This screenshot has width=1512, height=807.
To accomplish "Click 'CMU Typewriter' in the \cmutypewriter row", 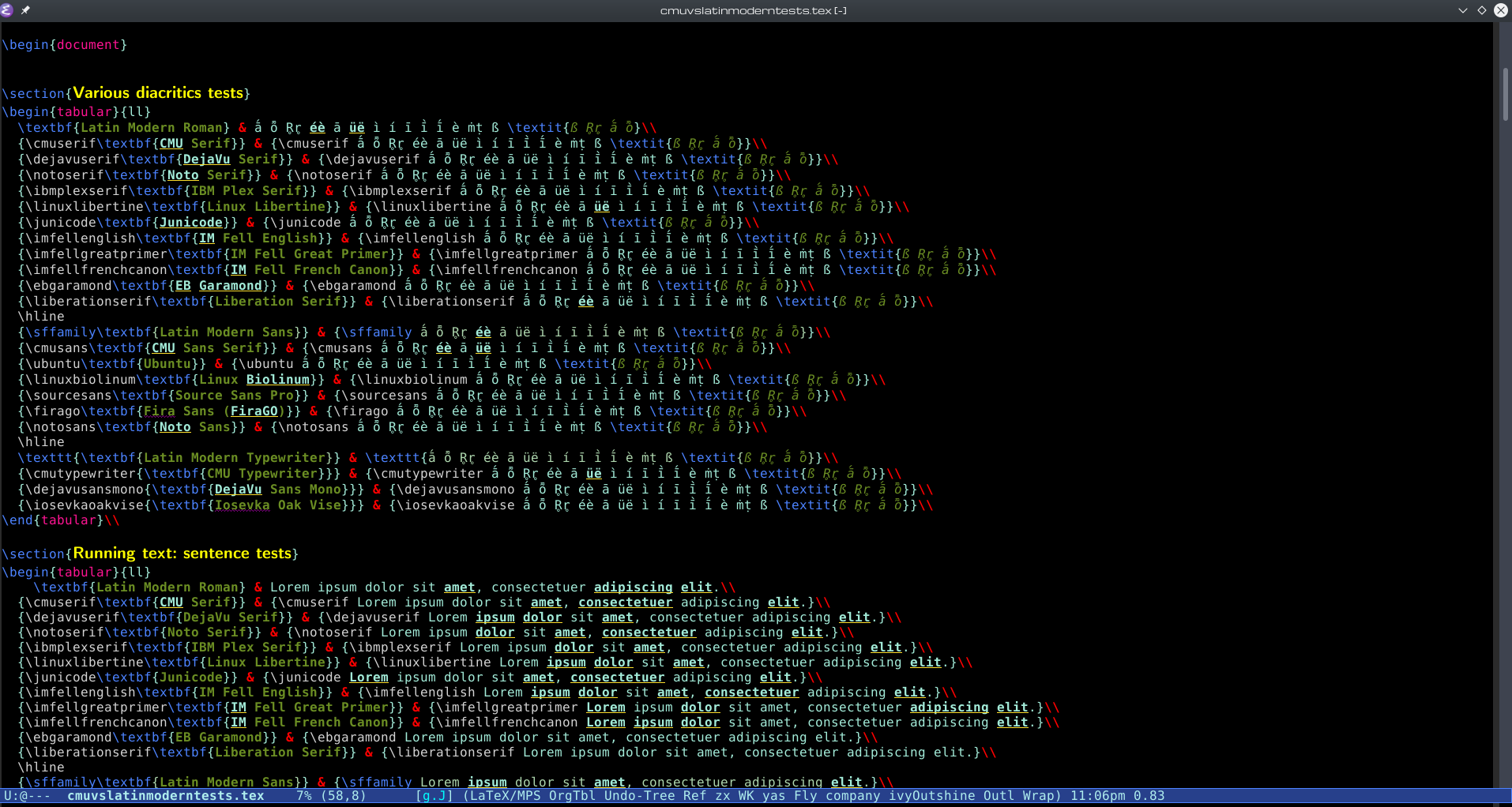I will (x=262, y=474).
